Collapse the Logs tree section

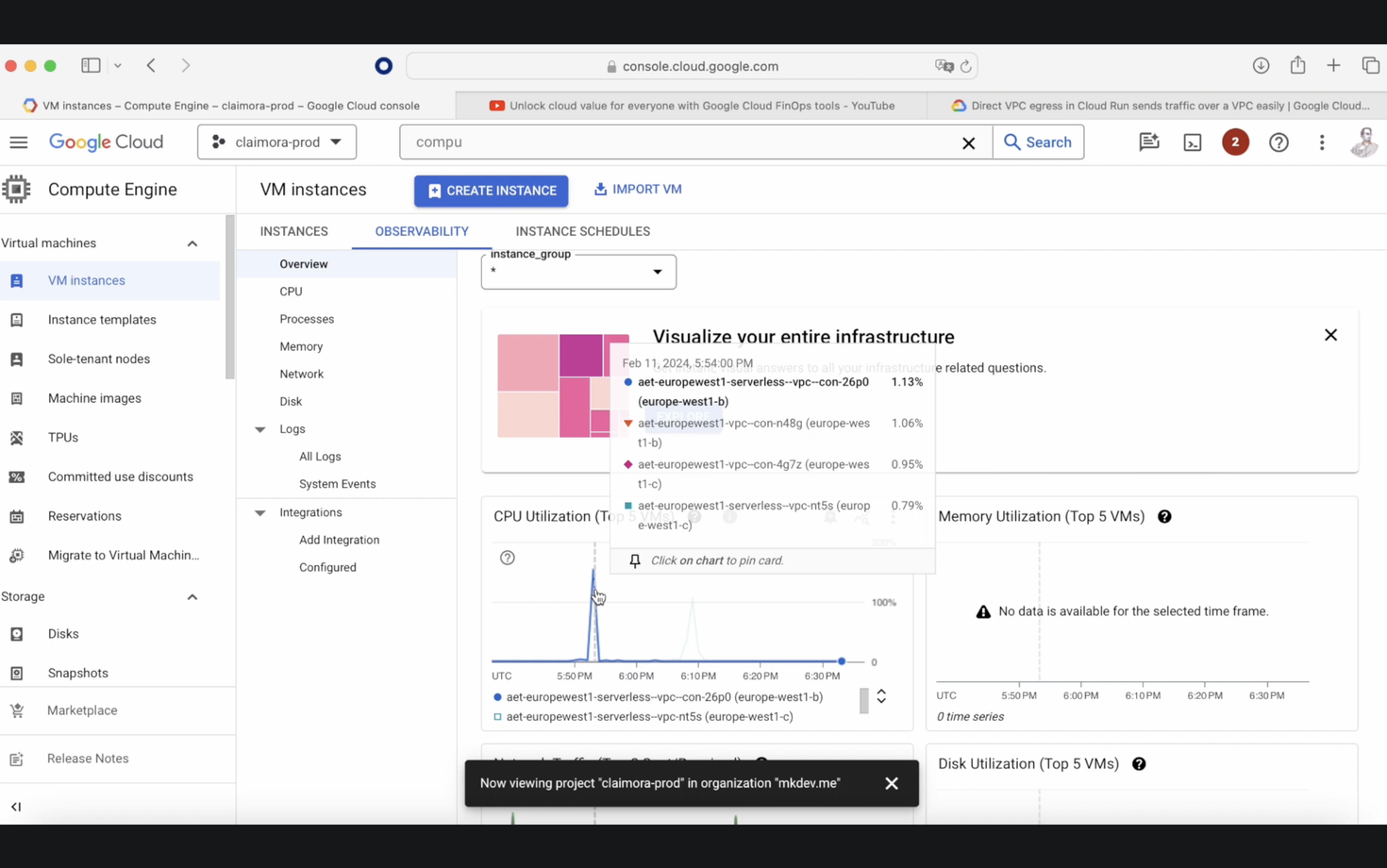pyautogui.click(x=260, y=429)
